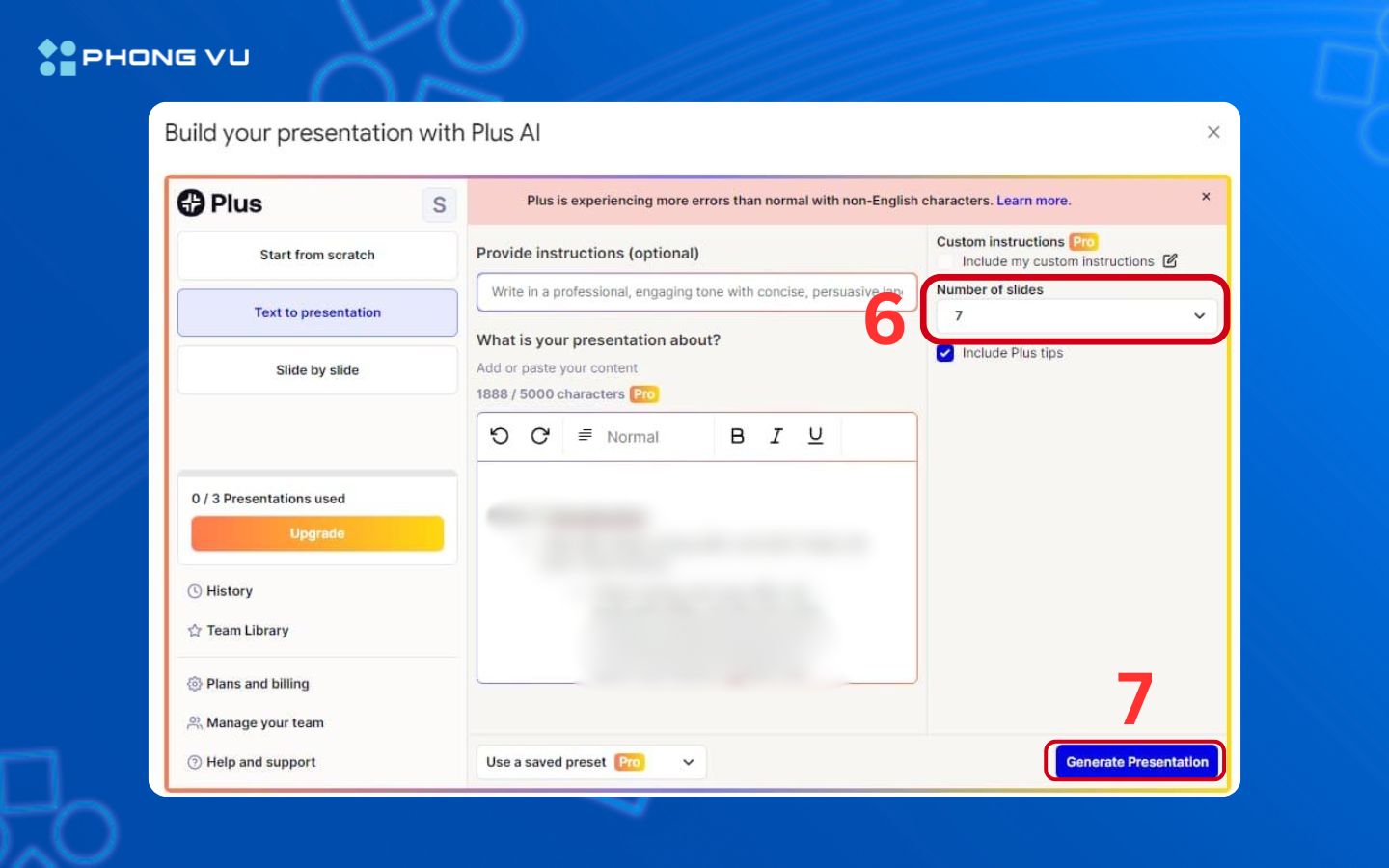Viewport: 1389px width, 868px height.
Task: Open Plans and billing
Action: (248, 684)
